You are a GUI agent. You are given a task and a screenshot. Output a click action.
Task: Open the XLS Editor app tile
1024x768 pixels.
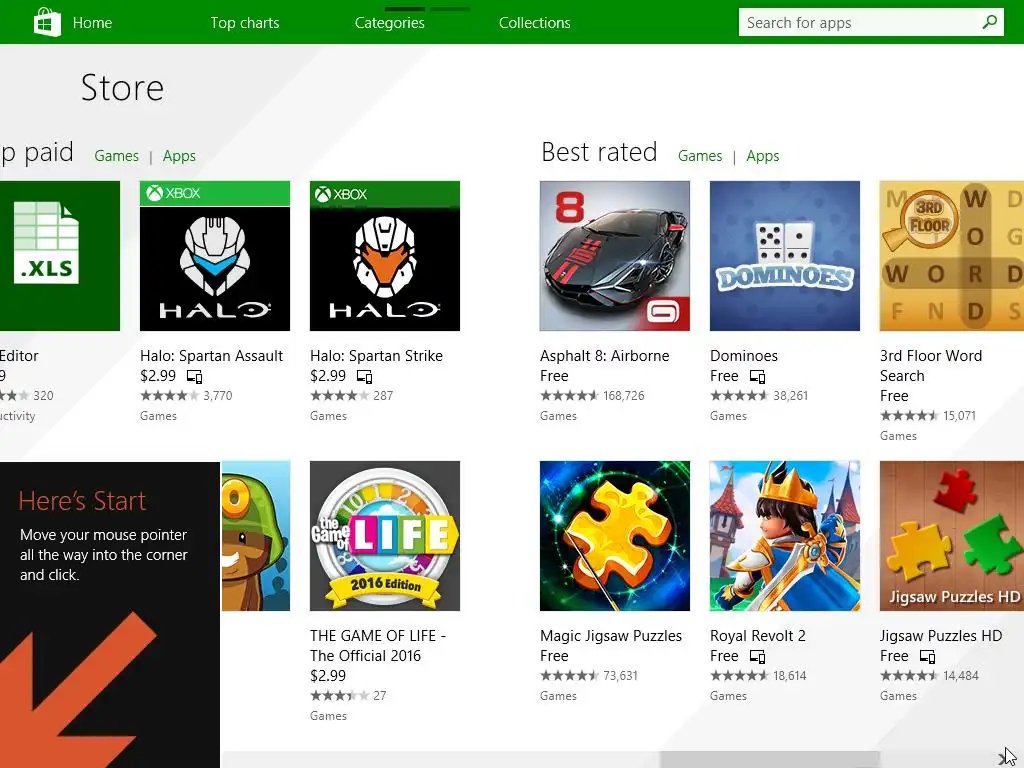point(59,256)
